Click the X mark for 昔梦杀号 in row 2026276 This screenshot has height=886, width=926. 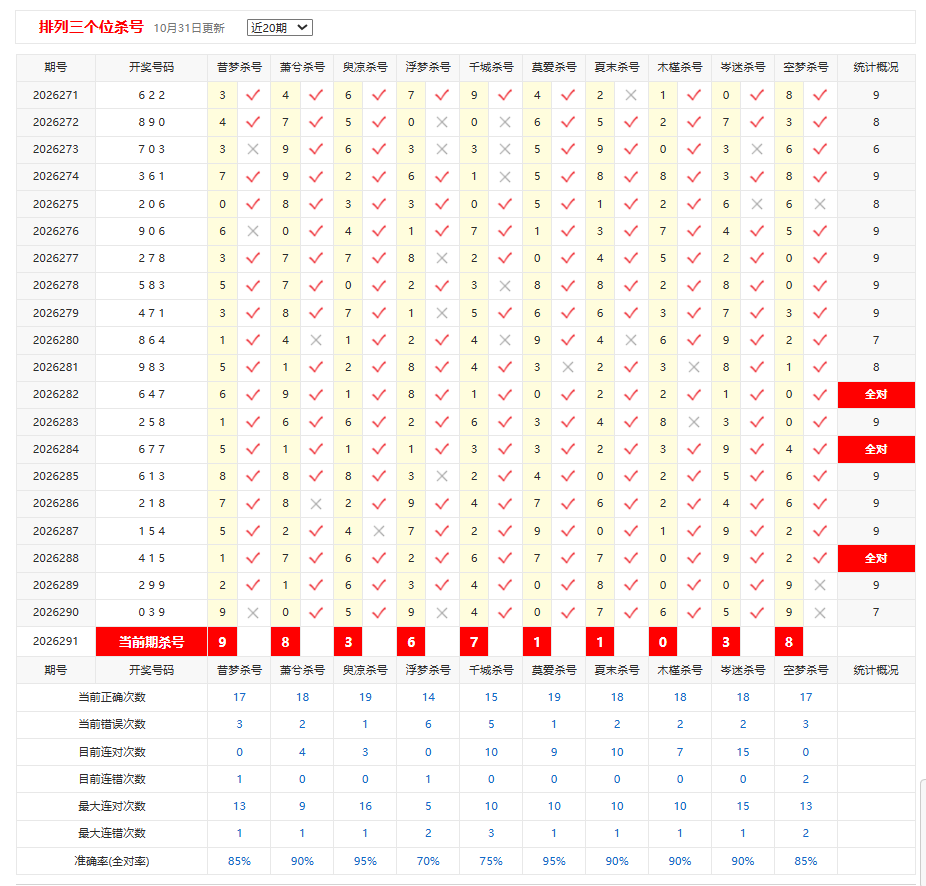coord(253,232)
